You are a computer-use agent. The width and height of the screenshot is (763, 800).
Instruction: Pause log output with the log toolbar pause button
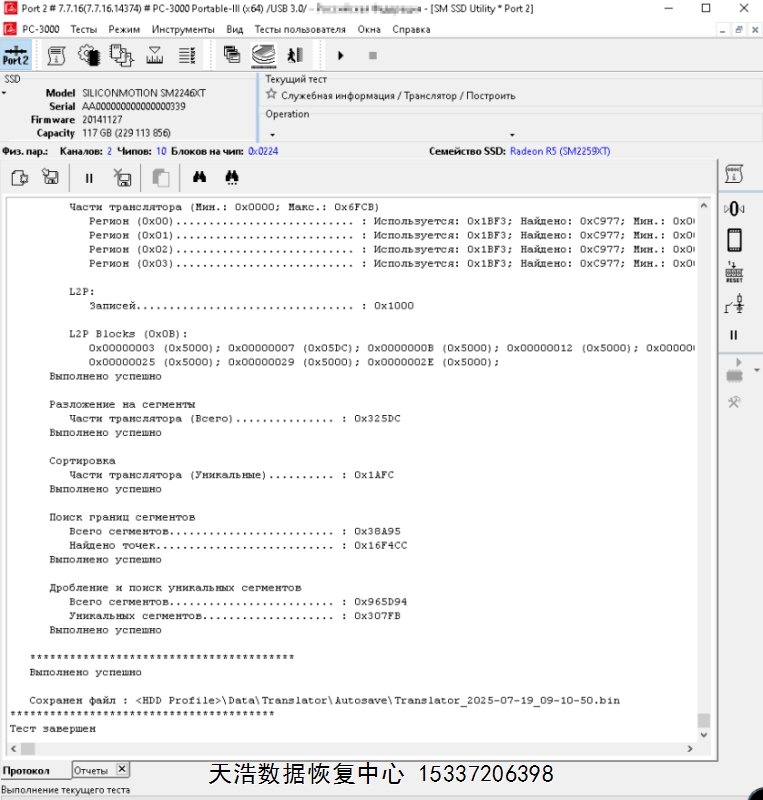89,178
